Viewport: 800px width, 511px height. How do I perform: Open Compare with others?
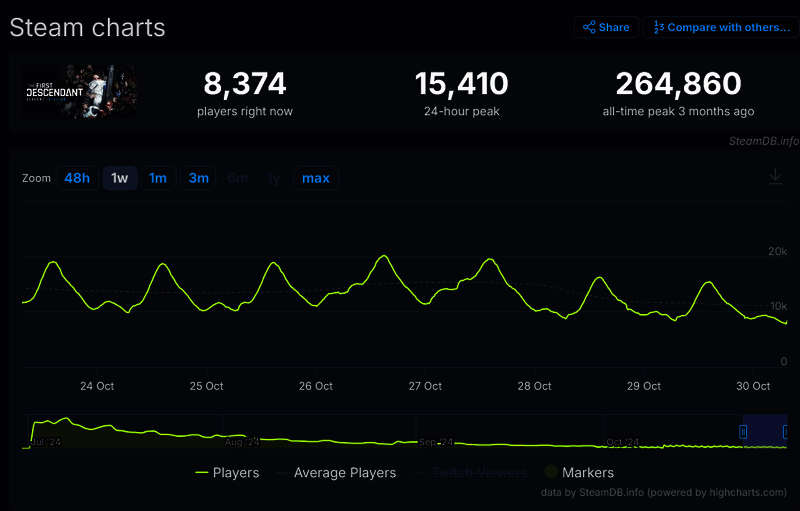coord(720,27)
